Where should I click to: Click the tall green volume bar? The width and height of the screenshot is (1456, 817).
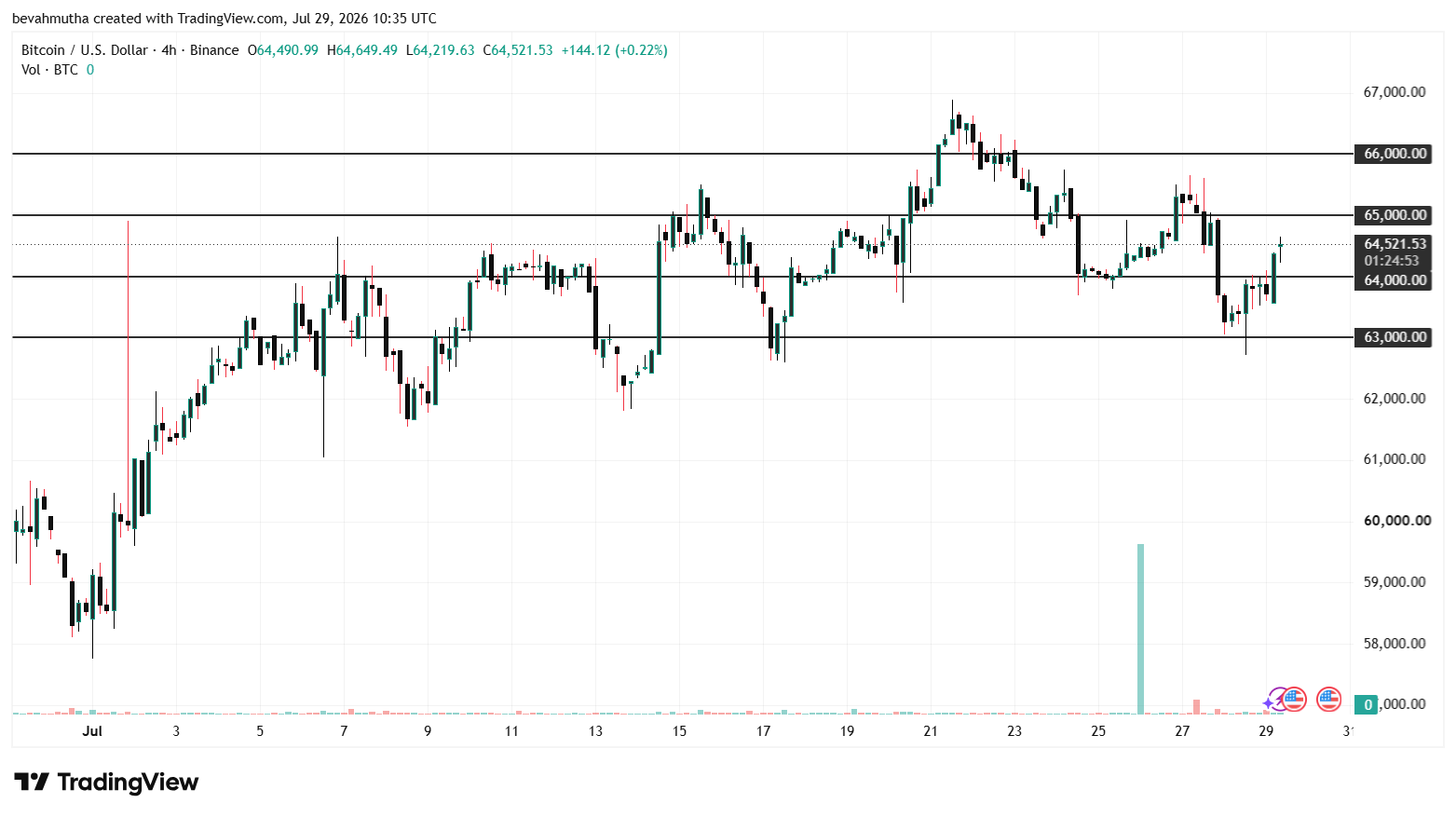pyautogui.click(x=1140, y=629)
